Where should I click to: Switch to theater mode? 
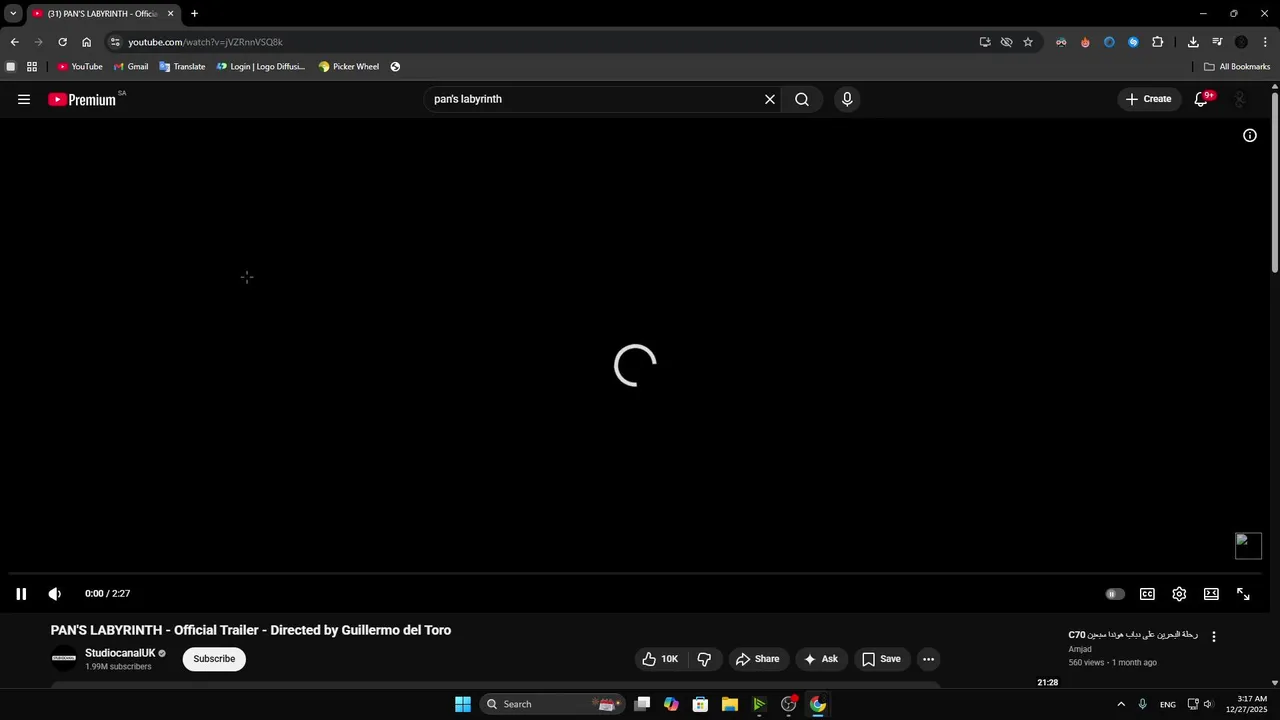pos(1211,594)
